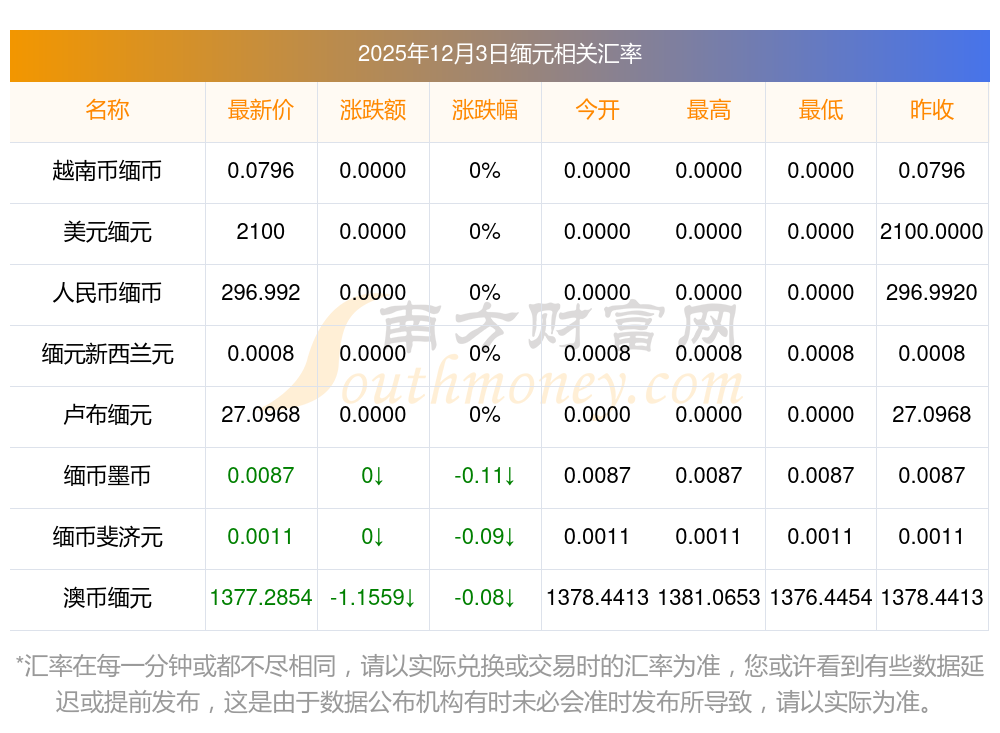1000x733 pixels.
Task: Click the 涨跌额 column header
Action: pyautogui.click(x=373, y=110)
